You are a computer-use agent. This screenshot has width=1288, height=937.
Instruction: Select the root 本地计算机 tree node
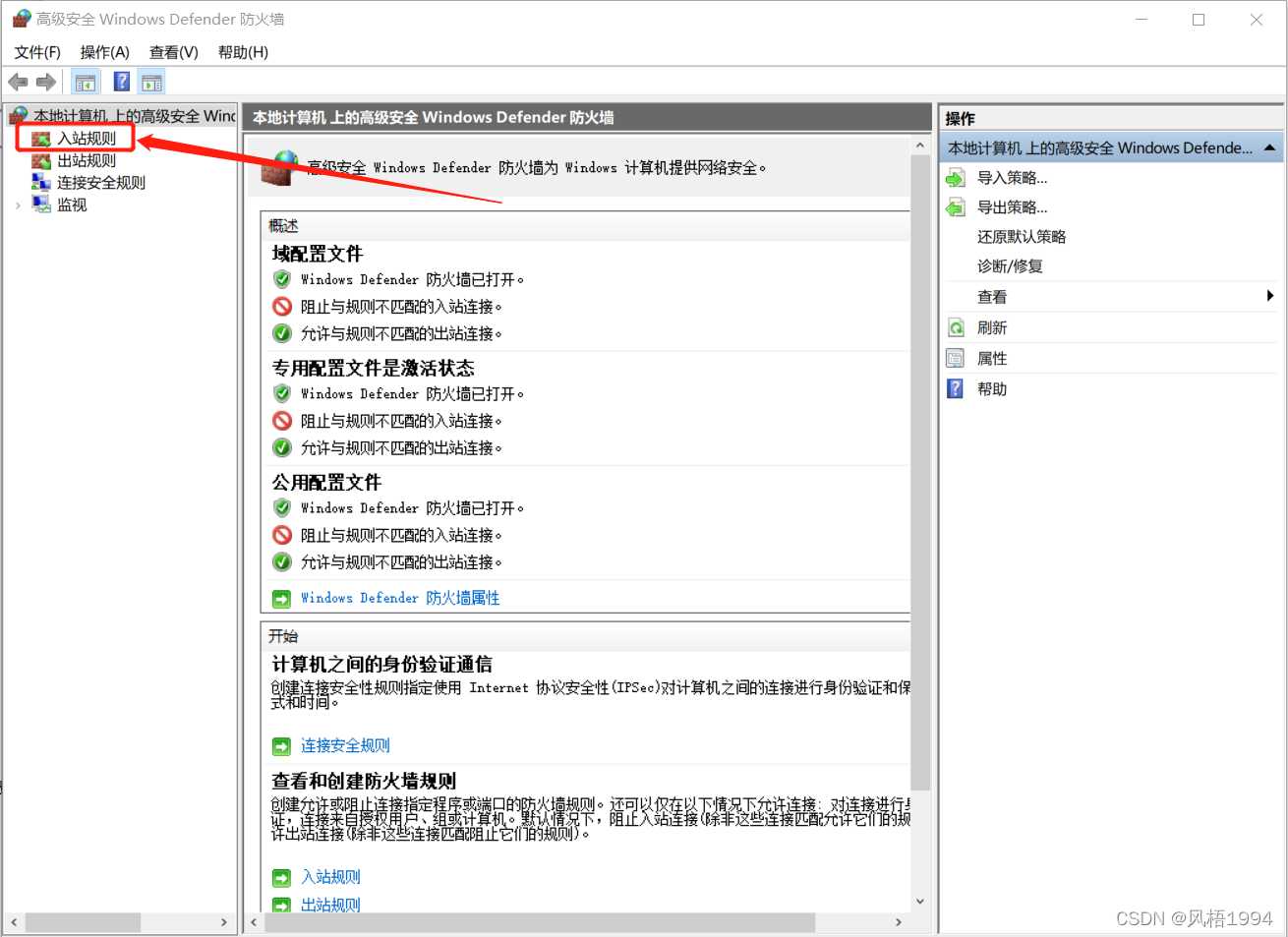point(135,116)
